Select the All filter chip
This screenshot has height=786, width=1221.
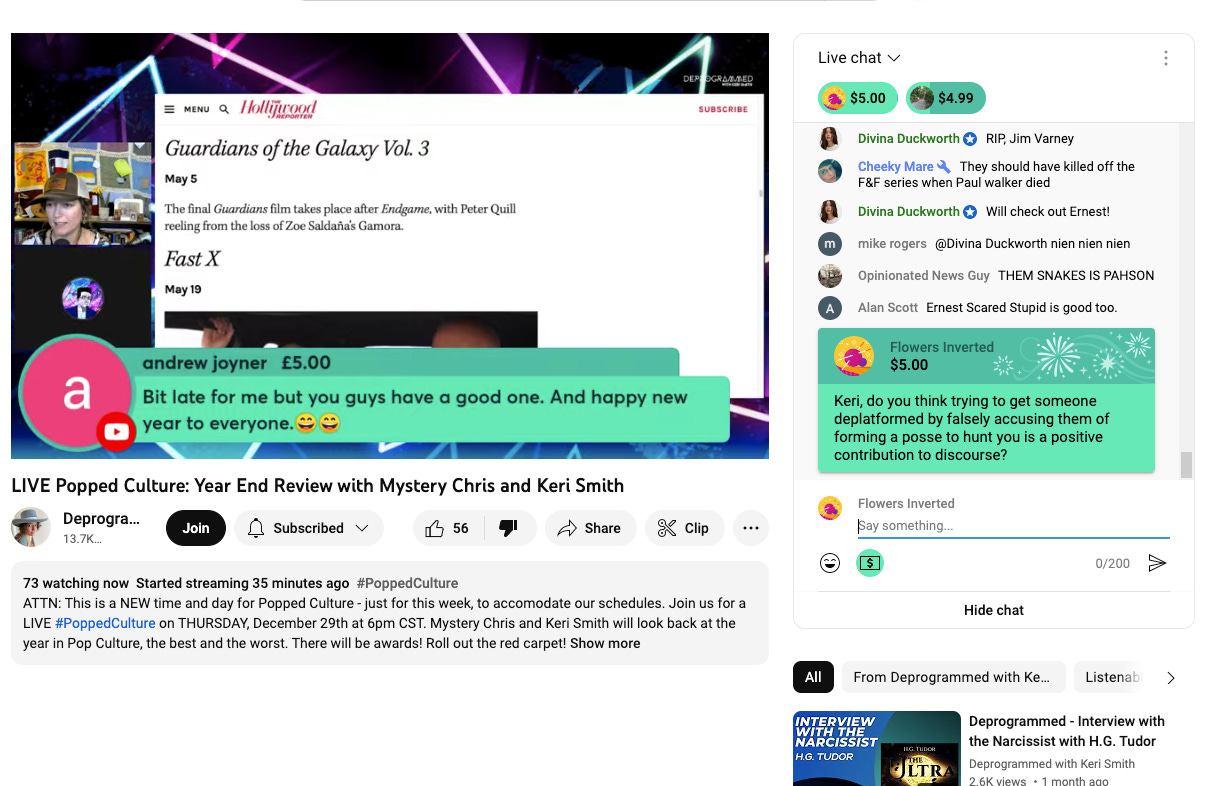pyautogui.click(x=813, y=677)
